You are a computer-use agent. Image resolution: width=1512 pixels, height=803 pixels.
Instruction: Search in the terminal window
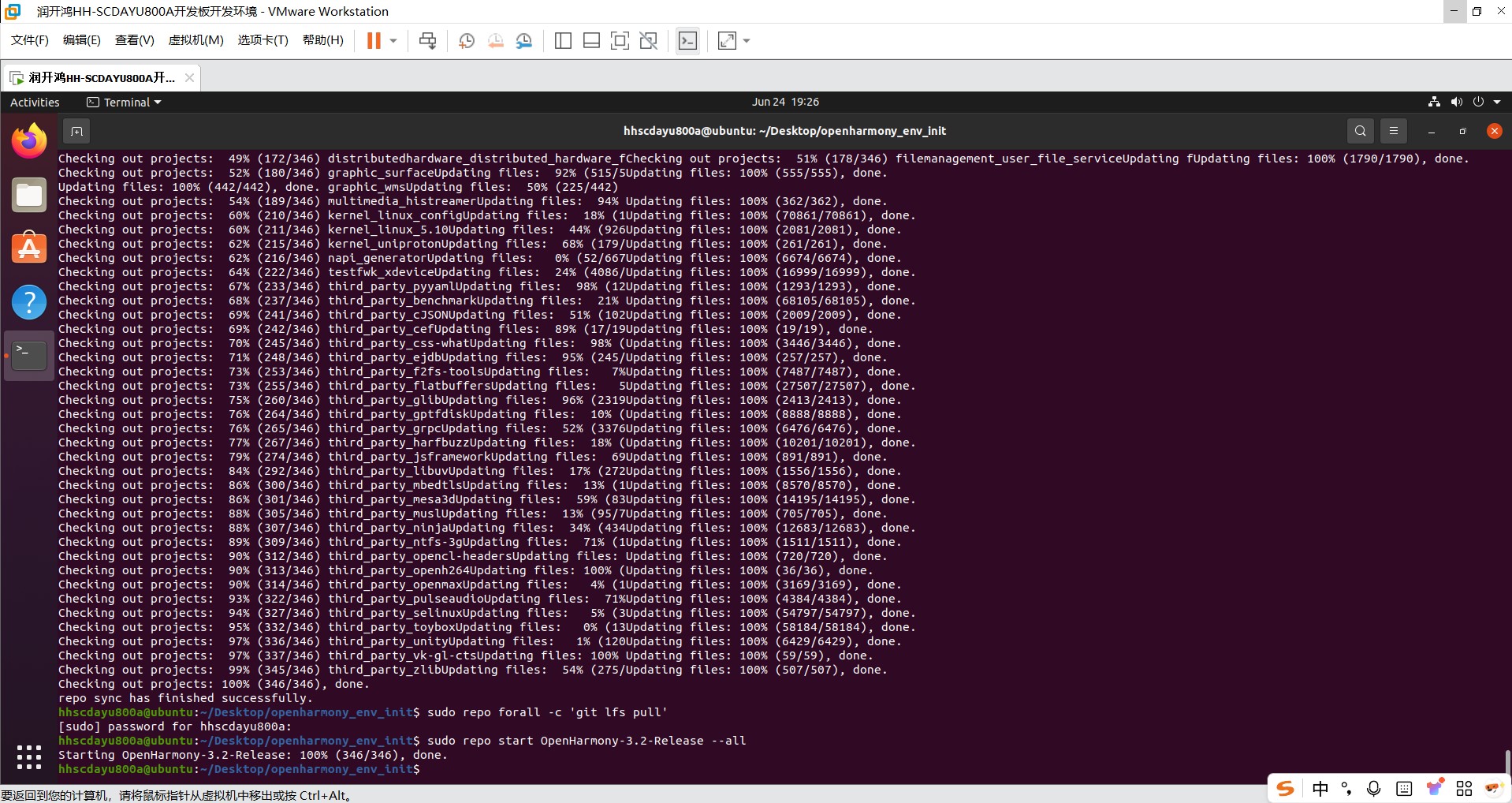pos(1360,131)
